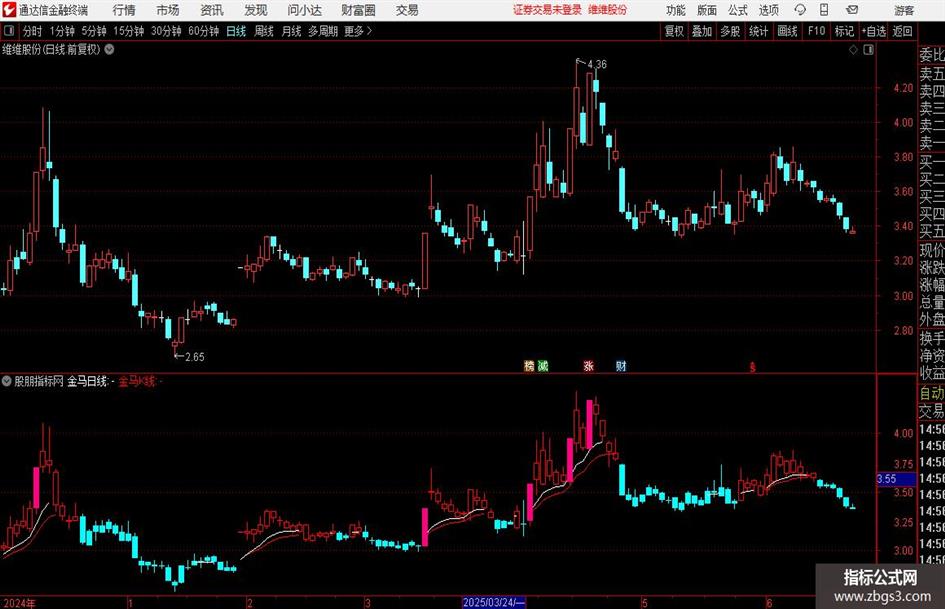The width and height of the screenshot is (945, 609).
Task: Select the 日线 daily period tab
Action: pos(236,31)
